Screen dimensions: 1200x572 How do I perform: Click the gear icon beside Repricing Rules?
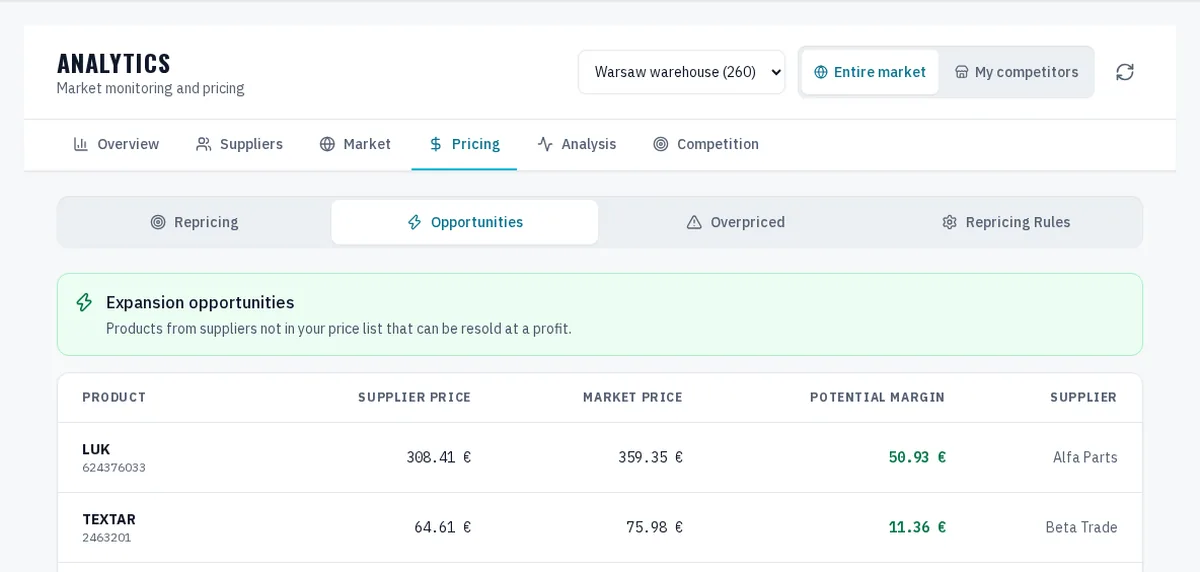[949, 222]
